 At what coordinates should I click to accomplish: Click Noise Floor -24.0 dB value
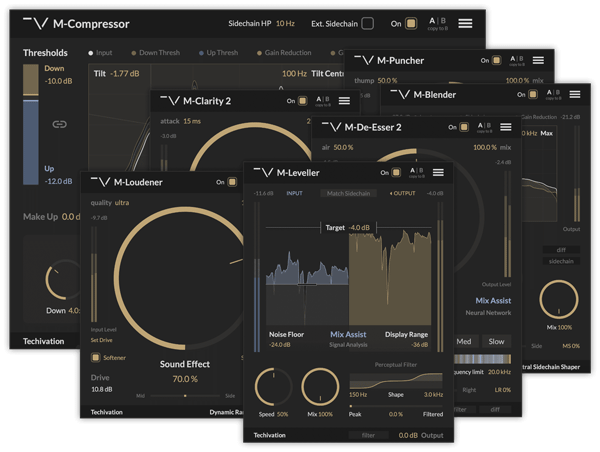click(x=280, y=344)
